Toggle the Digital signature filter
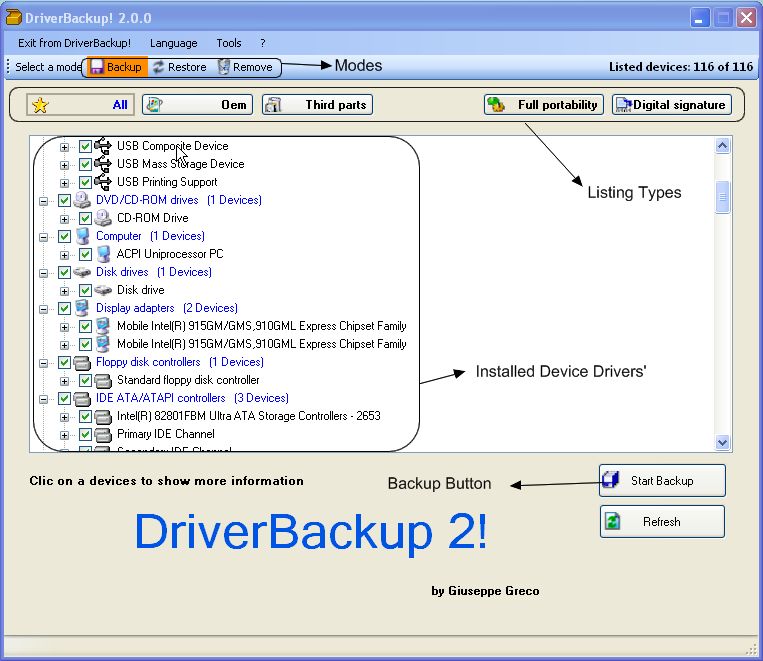 coord(672,105)
